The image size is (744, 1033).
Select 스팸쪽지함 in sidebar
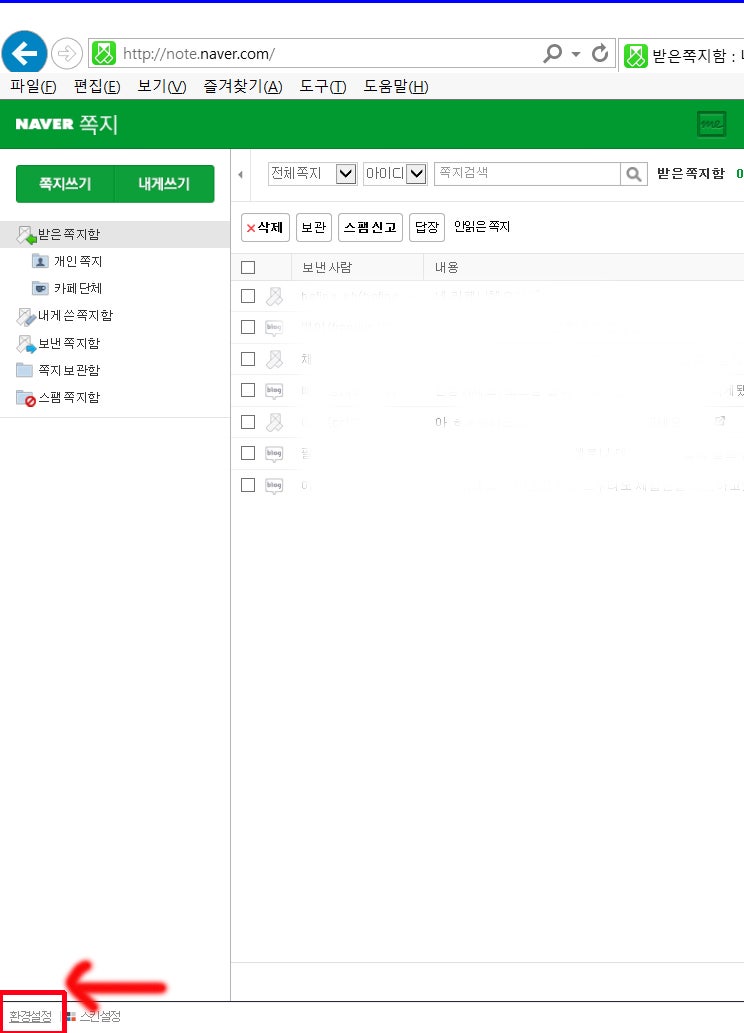[69, 397]
